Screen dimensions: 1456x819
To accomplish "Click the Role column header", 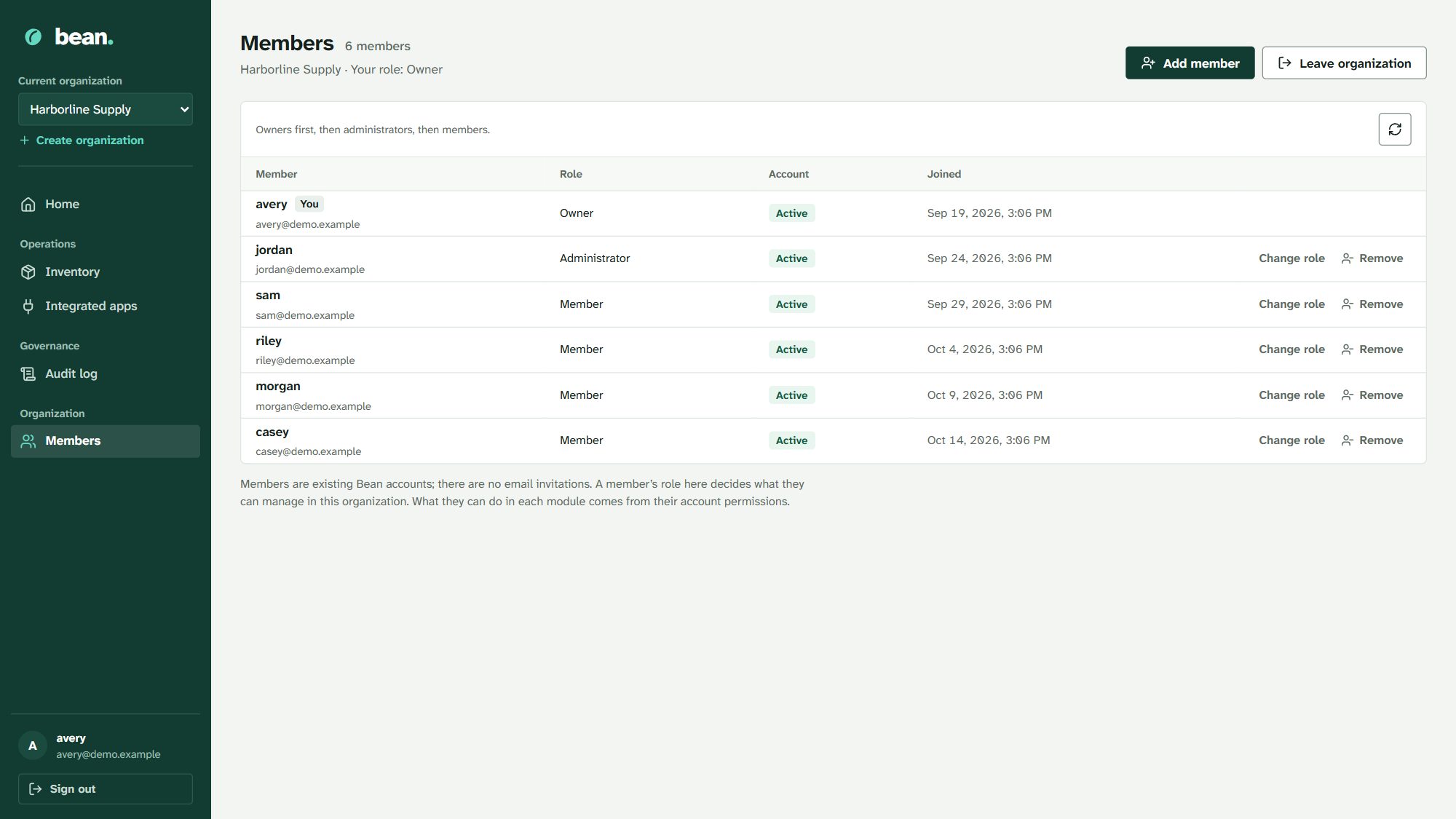I will [571, 174].
